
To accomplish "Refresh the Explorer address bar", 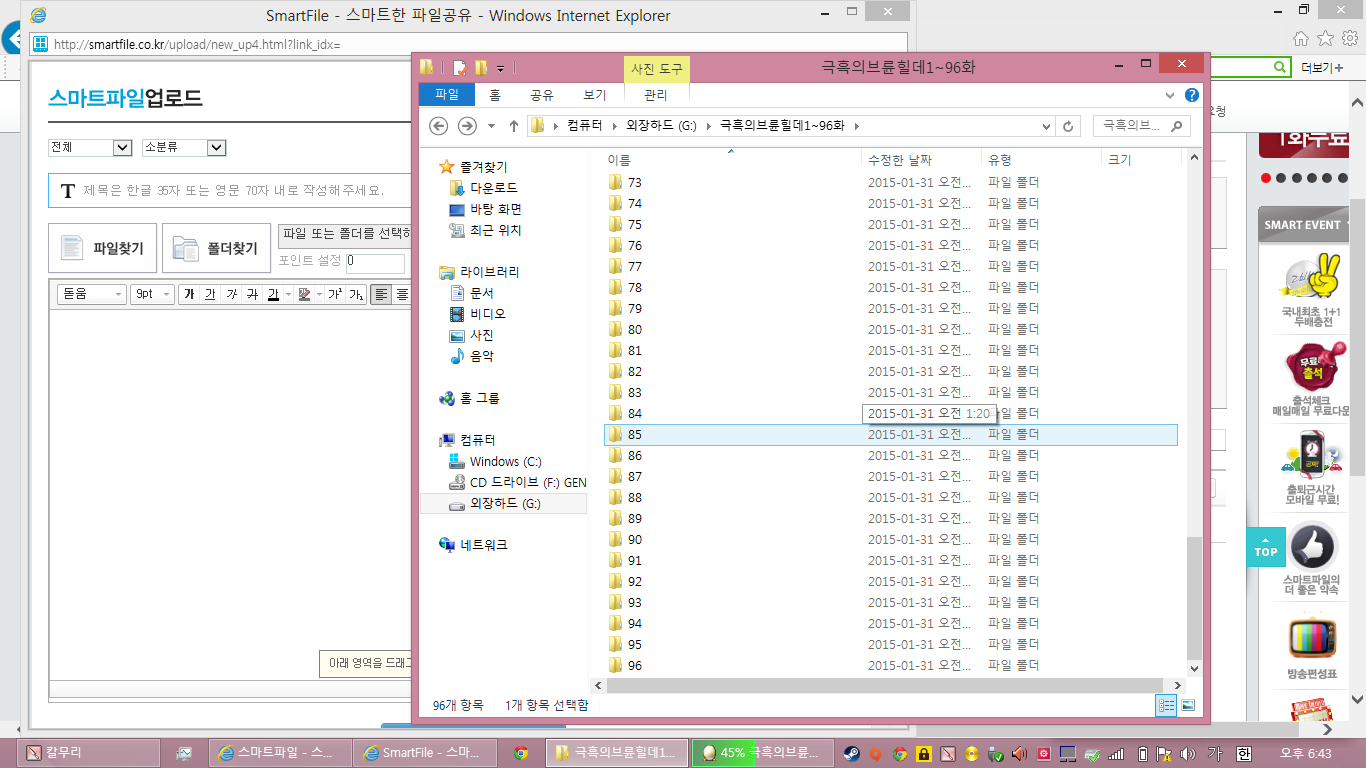I will [1068, 126].
